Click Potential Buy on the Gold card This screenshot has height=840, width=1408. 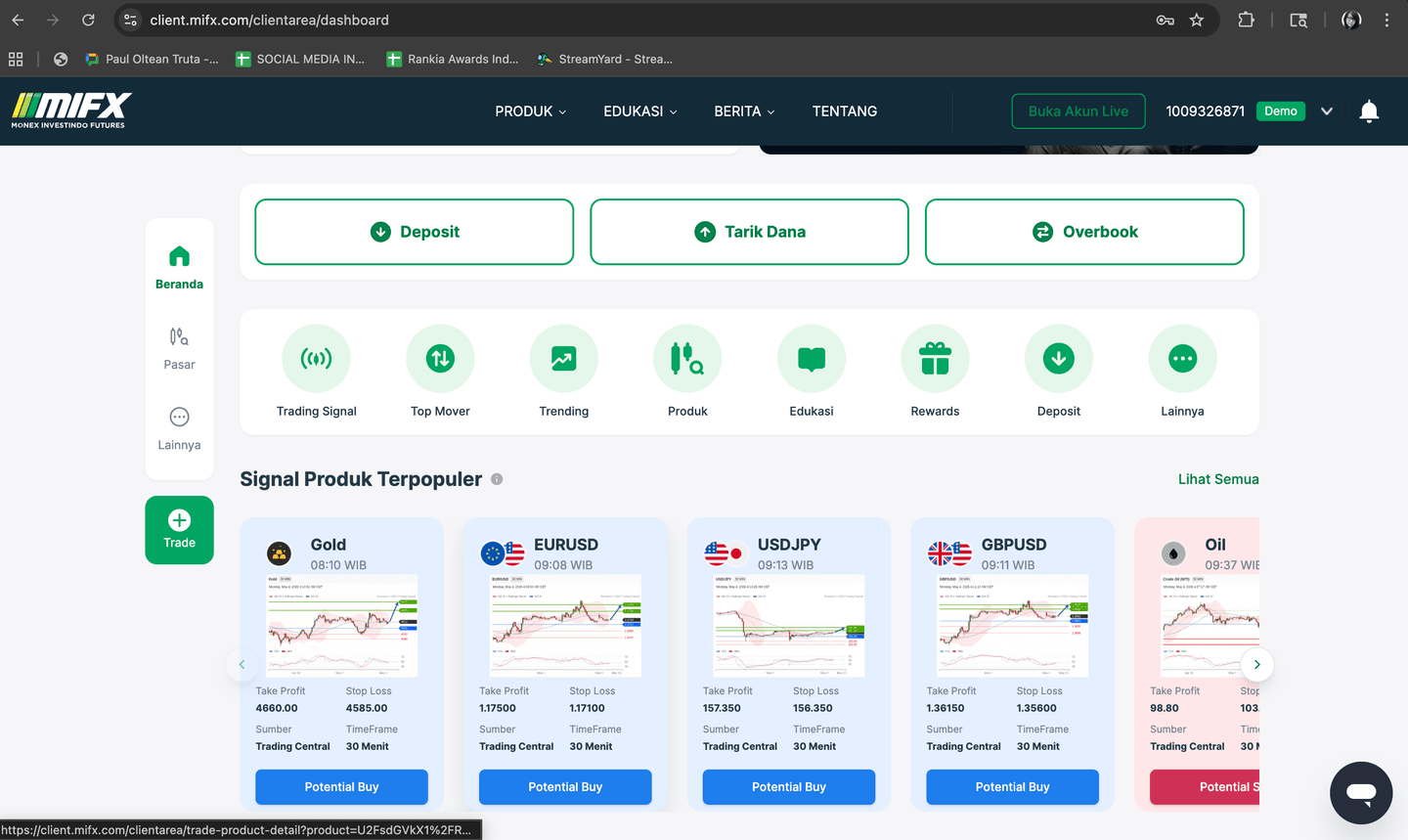click(x=341, y=787)
